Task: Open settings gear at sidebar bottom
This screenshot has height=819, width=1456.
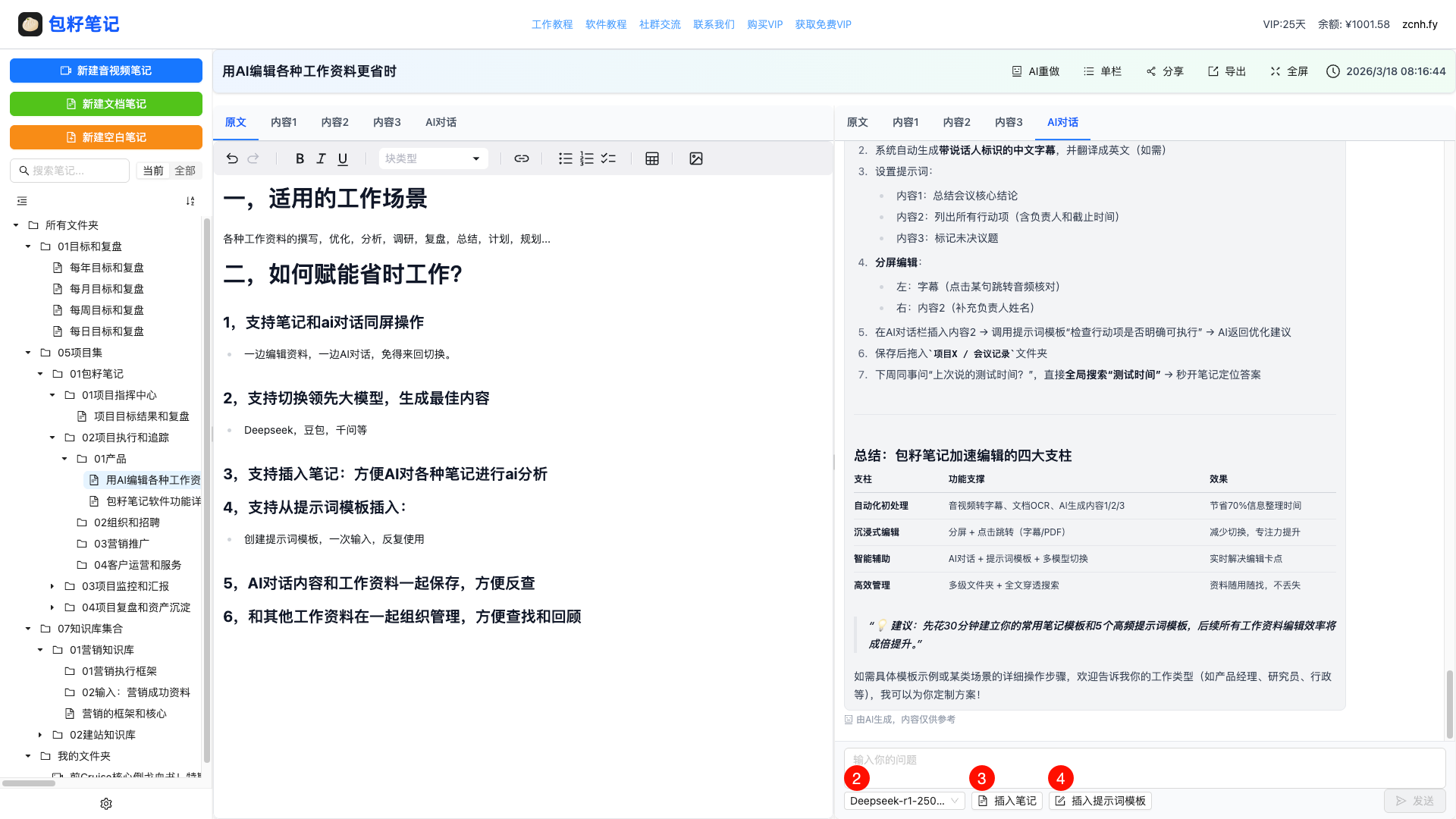Action: (x=106, y=804)
